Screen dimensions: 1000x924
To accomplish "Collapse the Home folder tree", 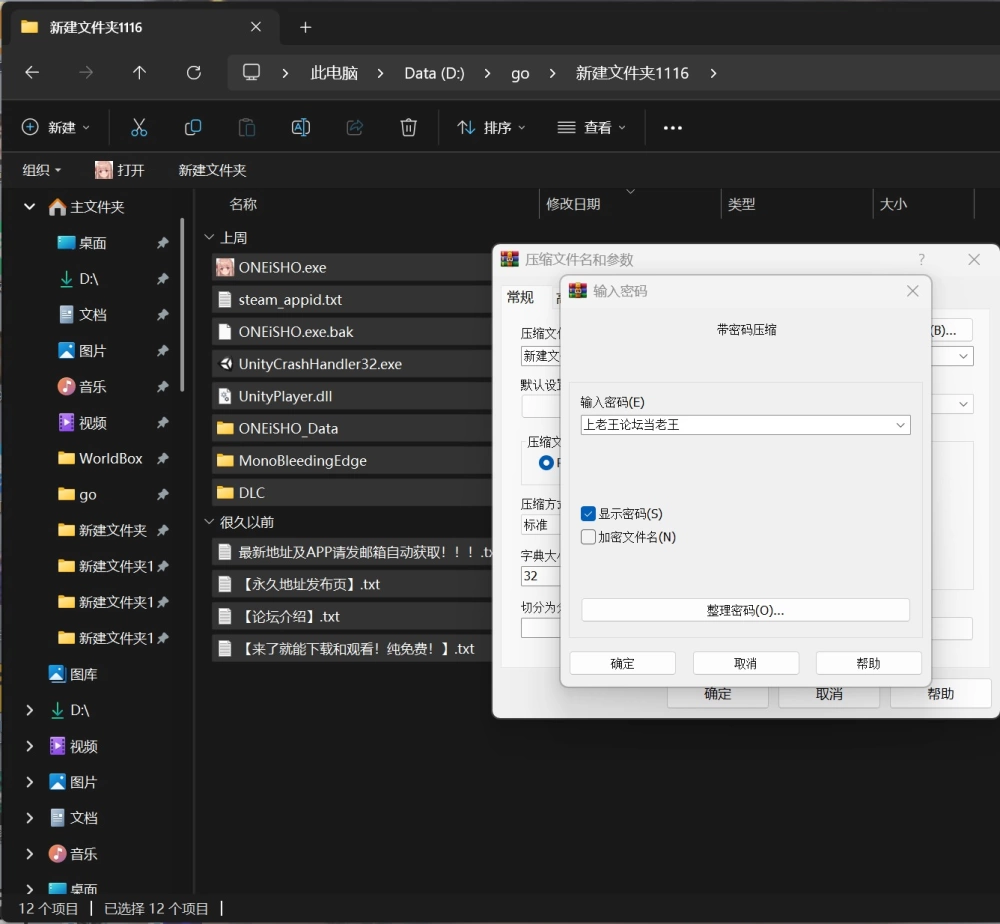I will point(29,207).
